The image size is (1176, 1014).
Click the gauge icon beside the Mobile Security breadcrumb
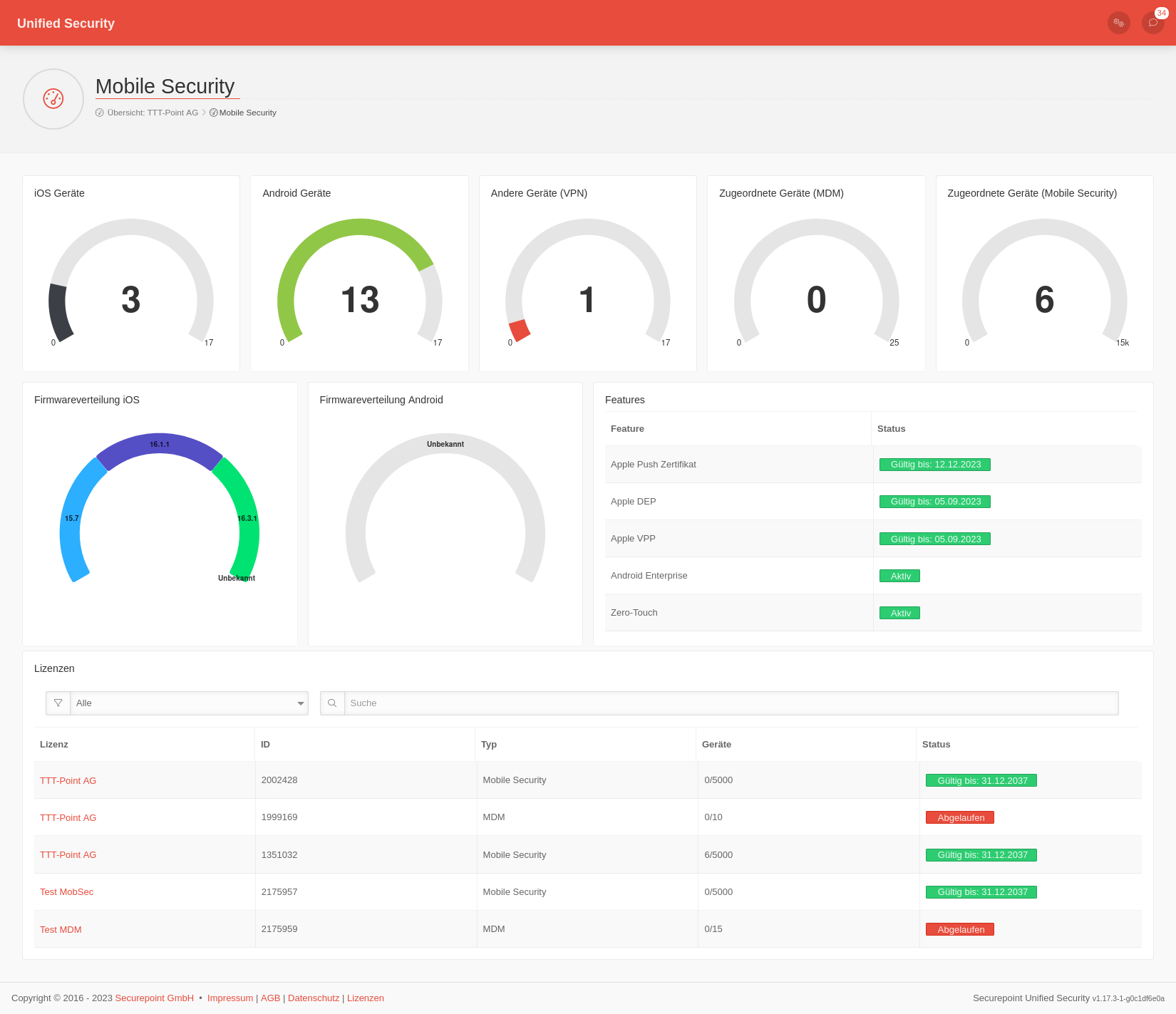(x=213, y=113)
